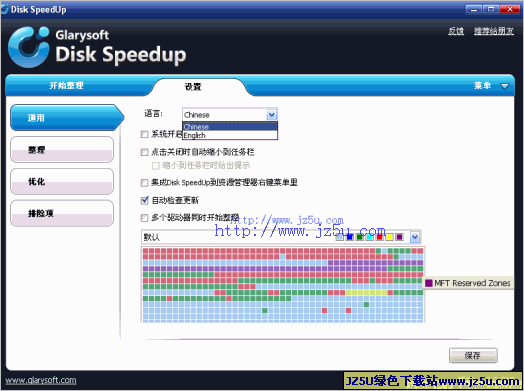The height and width of the screenshot is (391, 524).
Task: Pick the green scheme swatch
Action: point(360,237)
